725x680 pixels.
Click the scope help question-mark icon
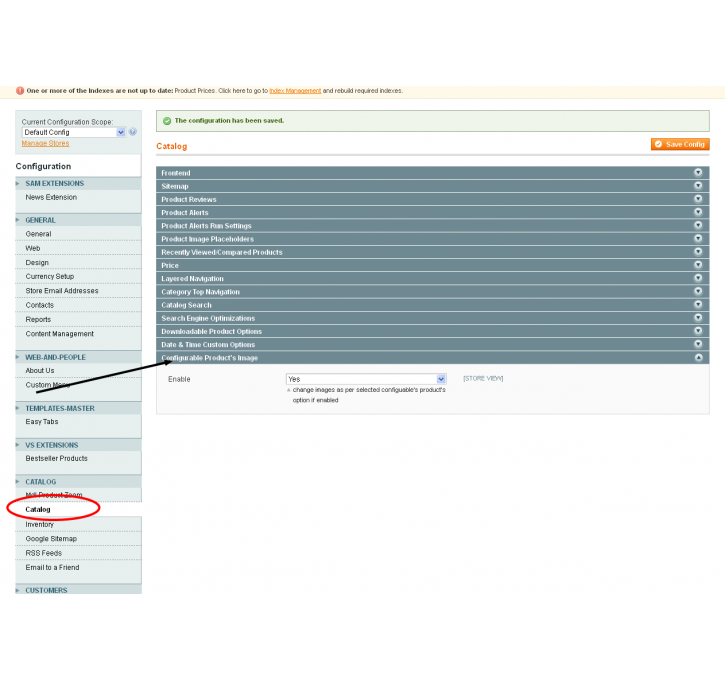pyautogui.click(x=133, y=132)
